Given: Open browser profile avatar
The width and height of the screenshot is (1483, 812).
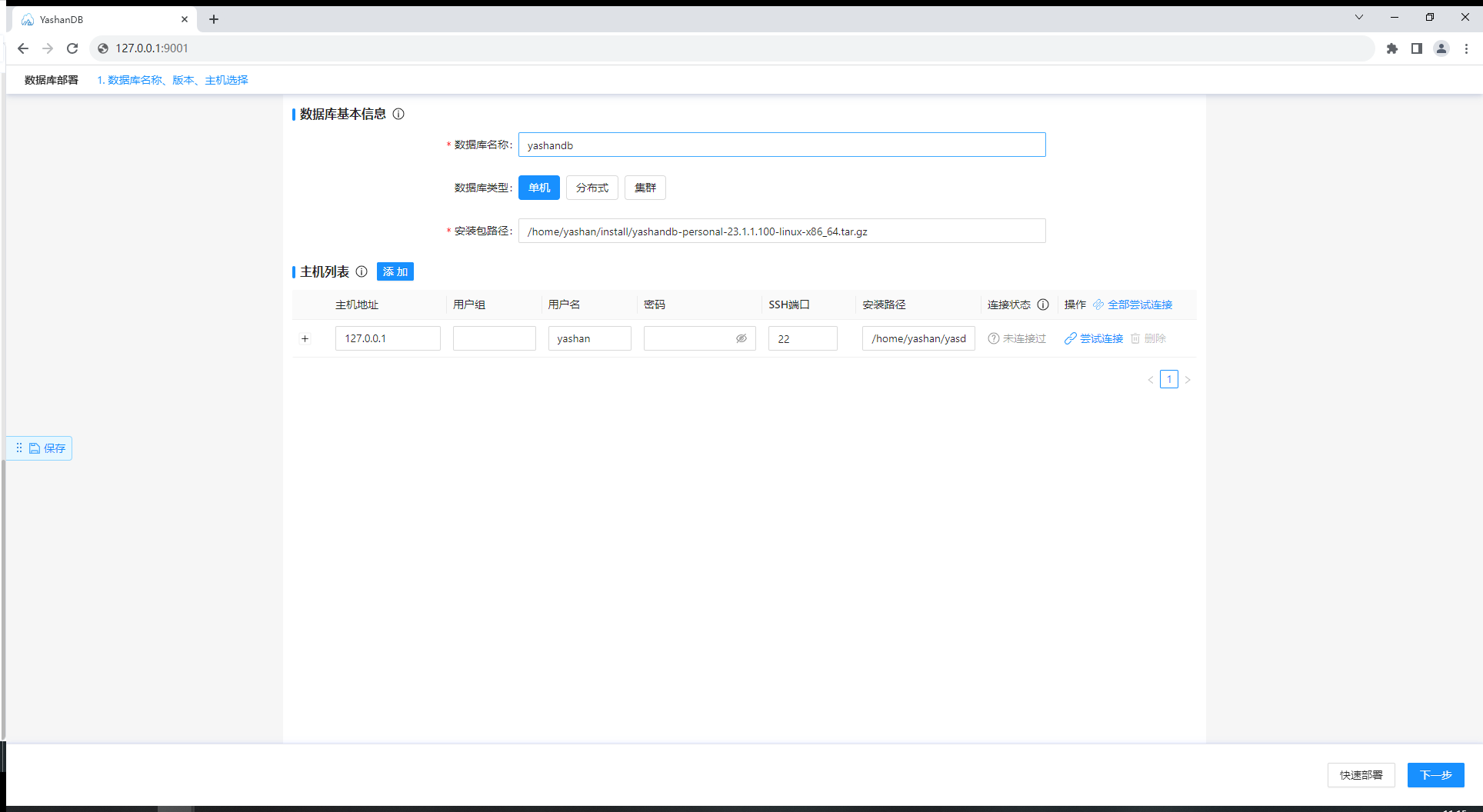Looking at the screenshot, I should tap(1441, 48).
